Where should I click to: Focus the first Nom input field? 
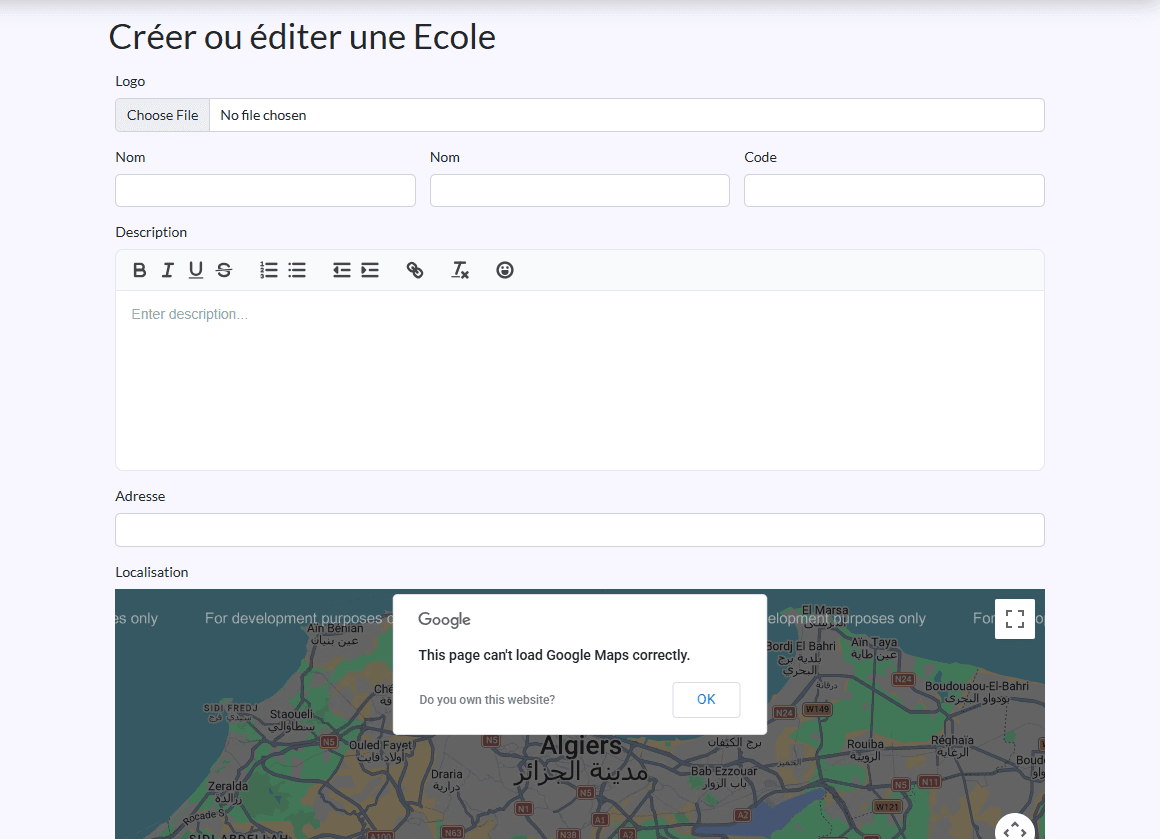[x=266, y=191]
